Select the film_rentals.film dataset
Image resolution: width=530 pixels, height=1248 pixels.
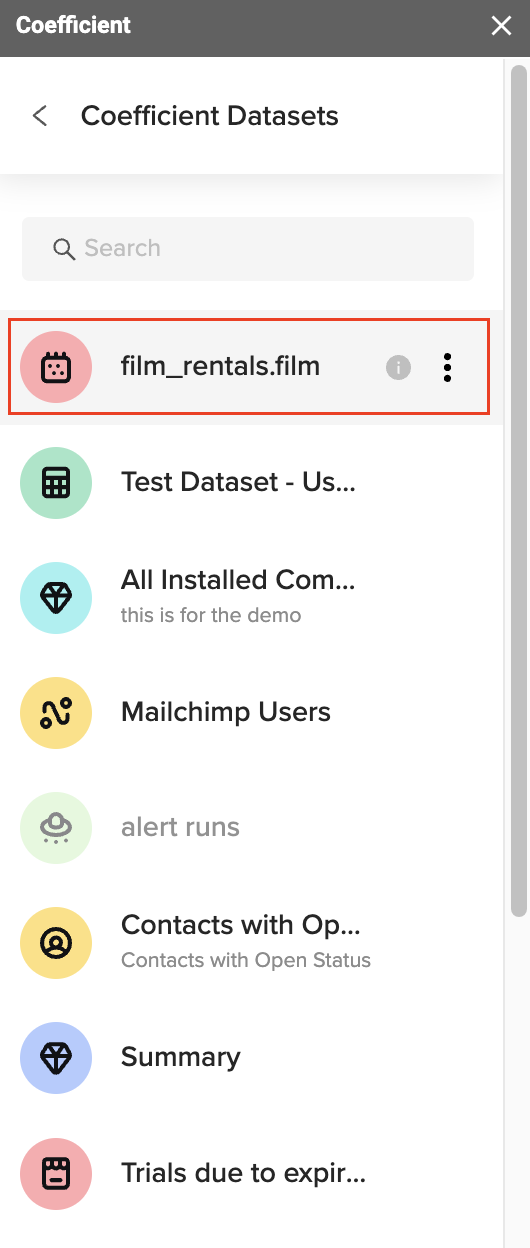point(250,367)
